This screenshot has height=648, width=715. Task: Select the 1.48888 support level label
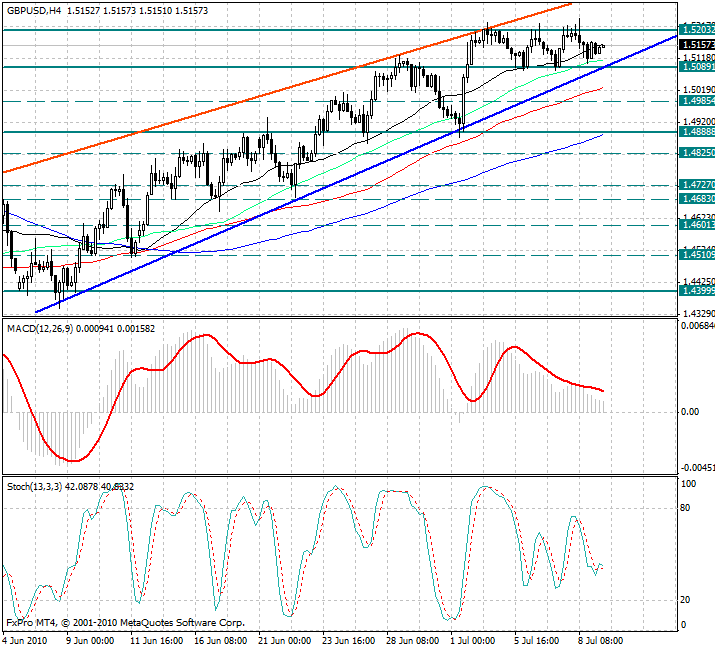click(697, 132)
